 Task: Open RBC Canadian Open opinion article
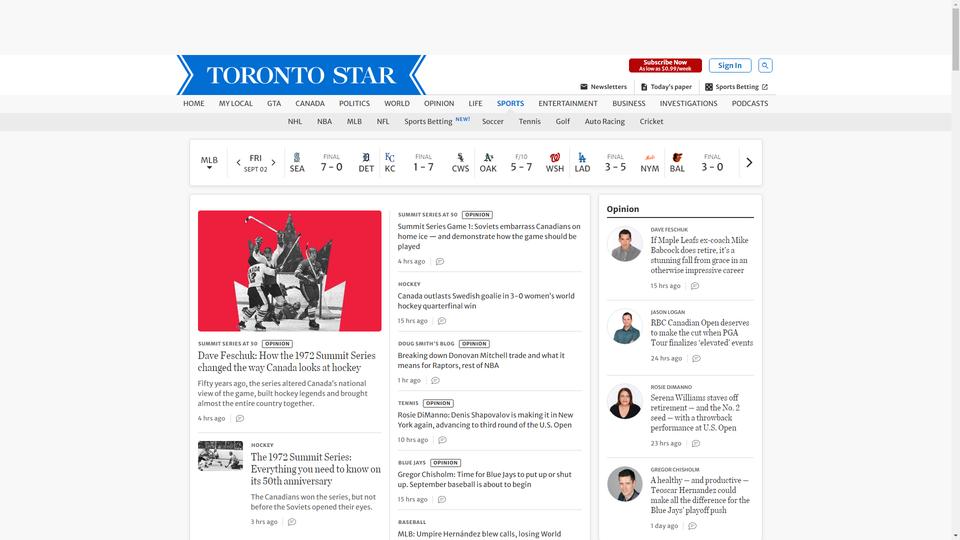point(702,332)
